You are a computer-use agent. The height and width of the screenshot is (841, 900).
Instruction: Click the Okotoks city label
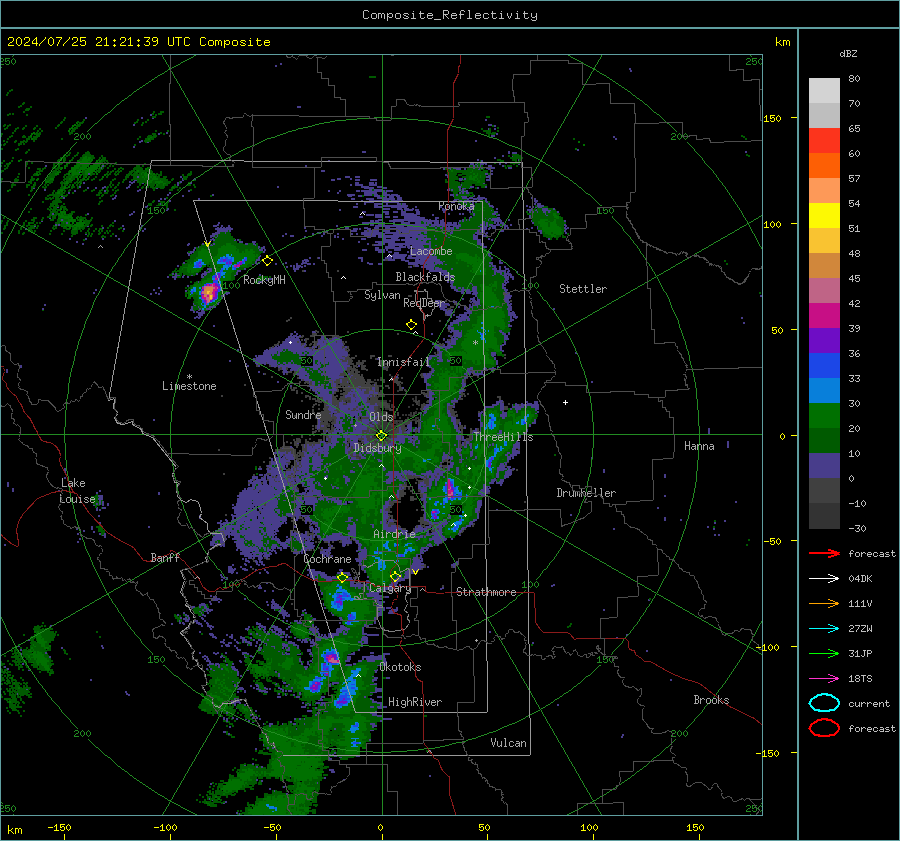click(x=400, y=667)
